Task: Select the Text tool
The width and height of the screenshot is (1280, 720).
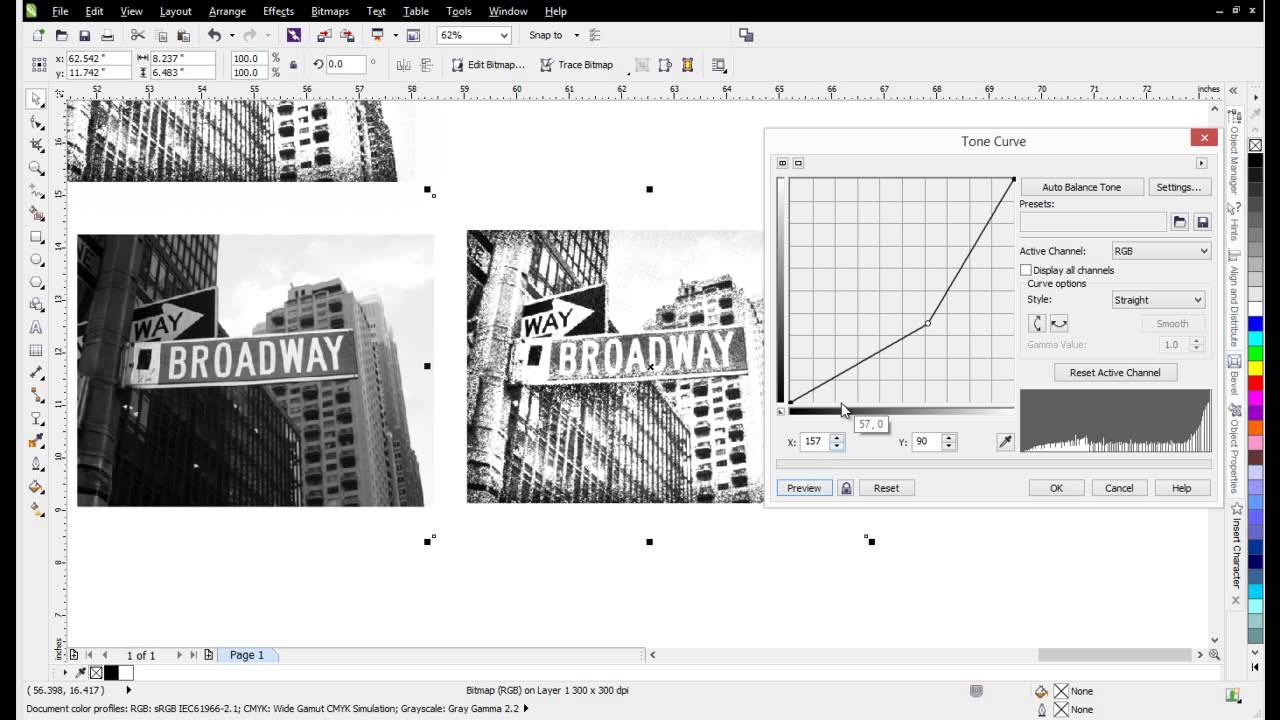Action: pos(36,328)
